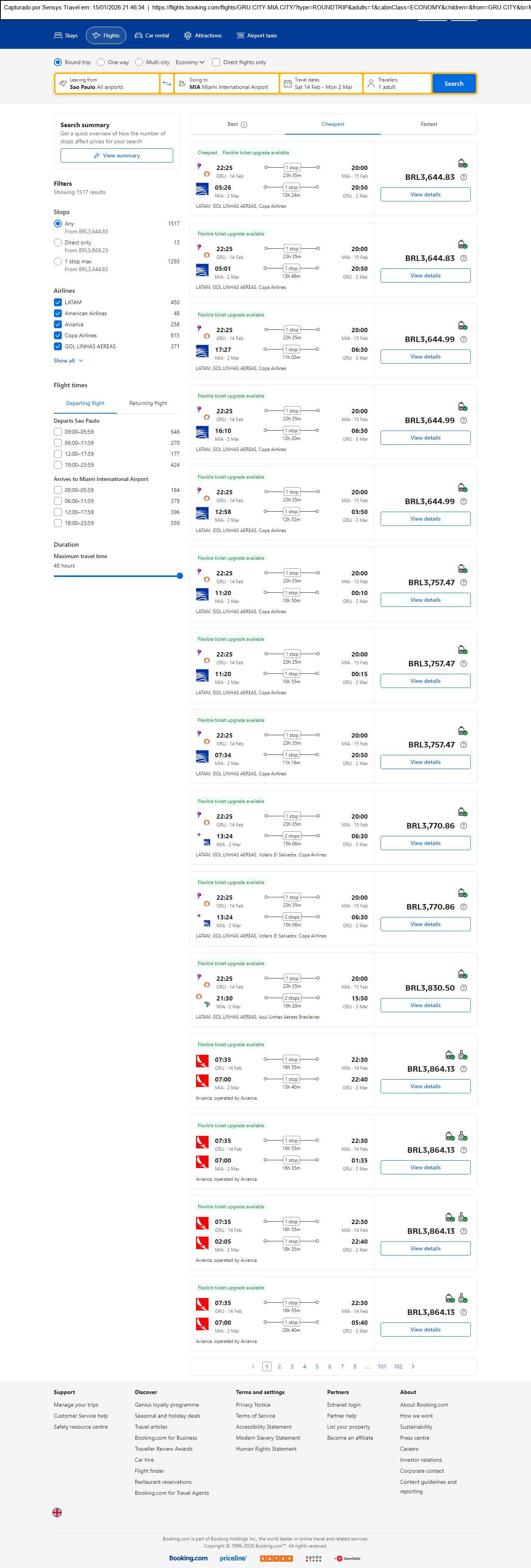Click the UK flag language icon in footer

tap(57, 1512)
